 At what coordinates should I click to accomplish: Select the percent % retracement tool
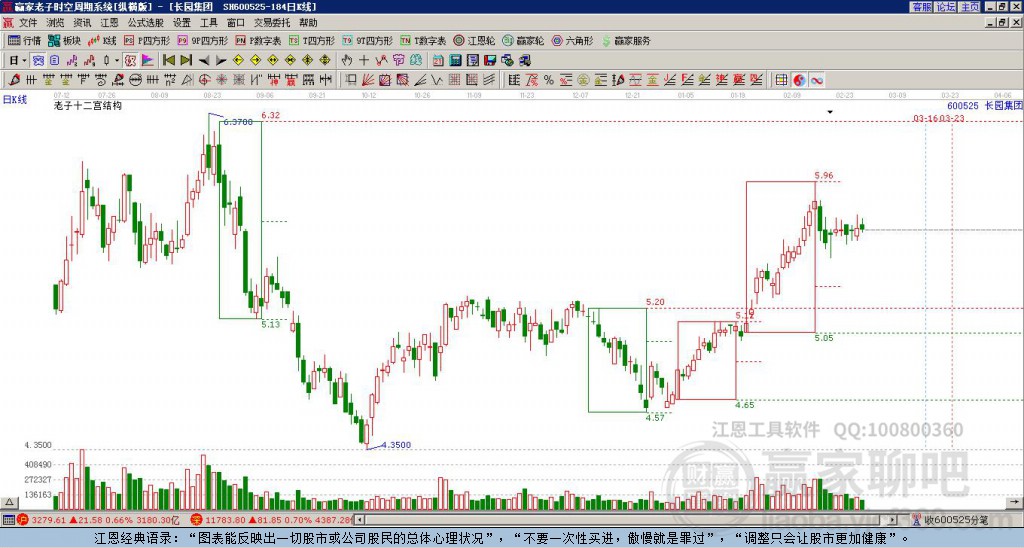(x=549, y=80)
